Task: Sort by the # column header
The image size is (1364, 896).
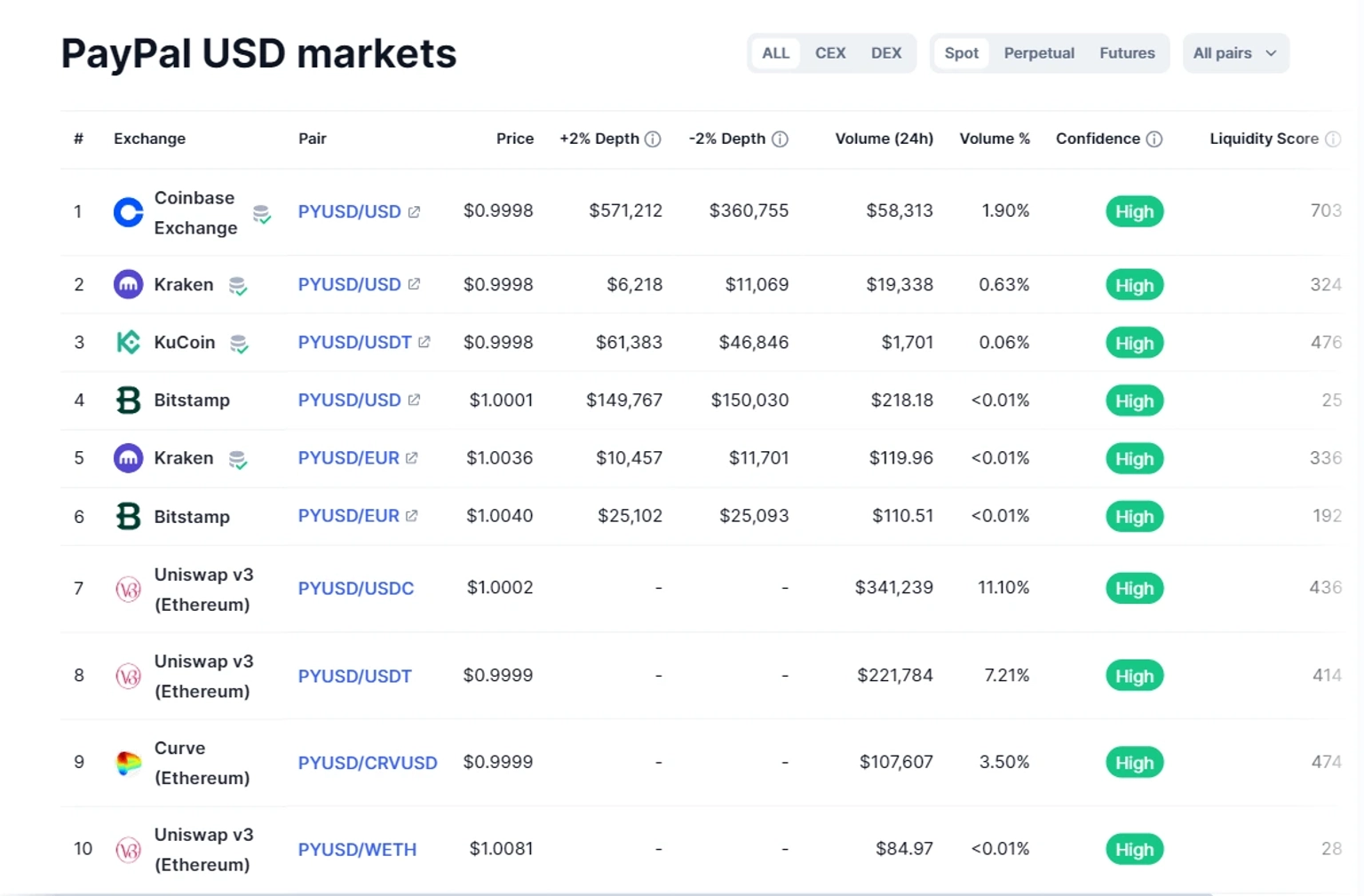Action: pos(78,139)
